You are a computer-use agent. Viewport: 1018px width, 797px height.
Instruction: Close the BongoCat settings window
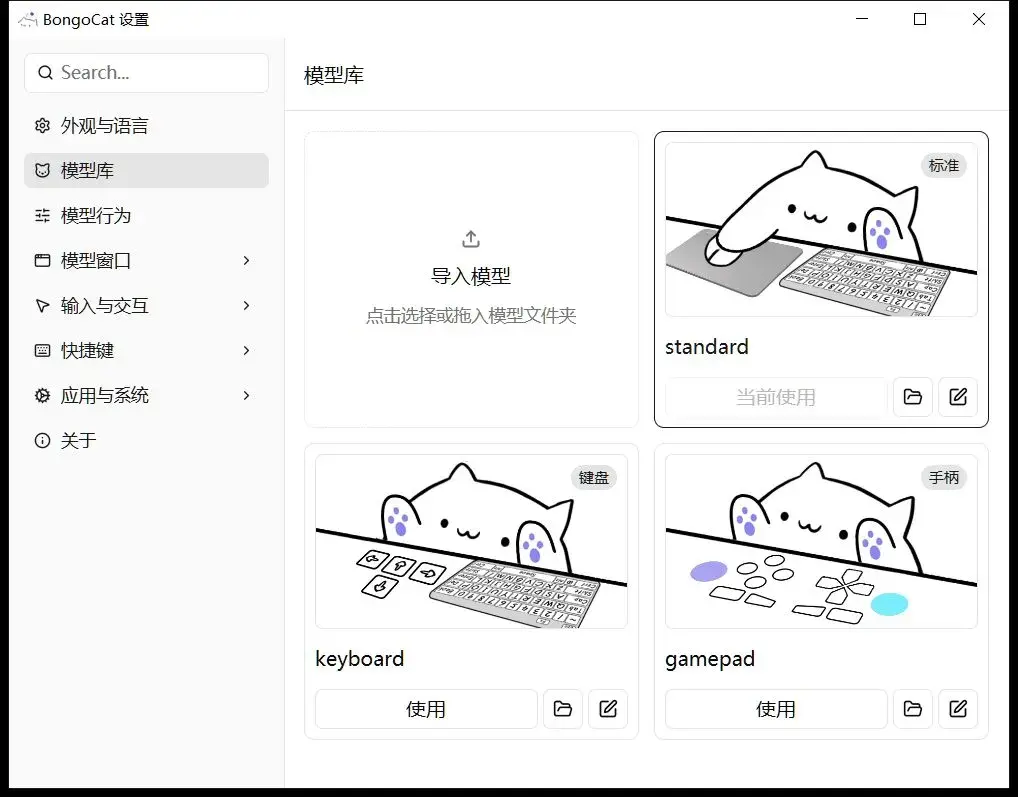[x=978, y=19]
